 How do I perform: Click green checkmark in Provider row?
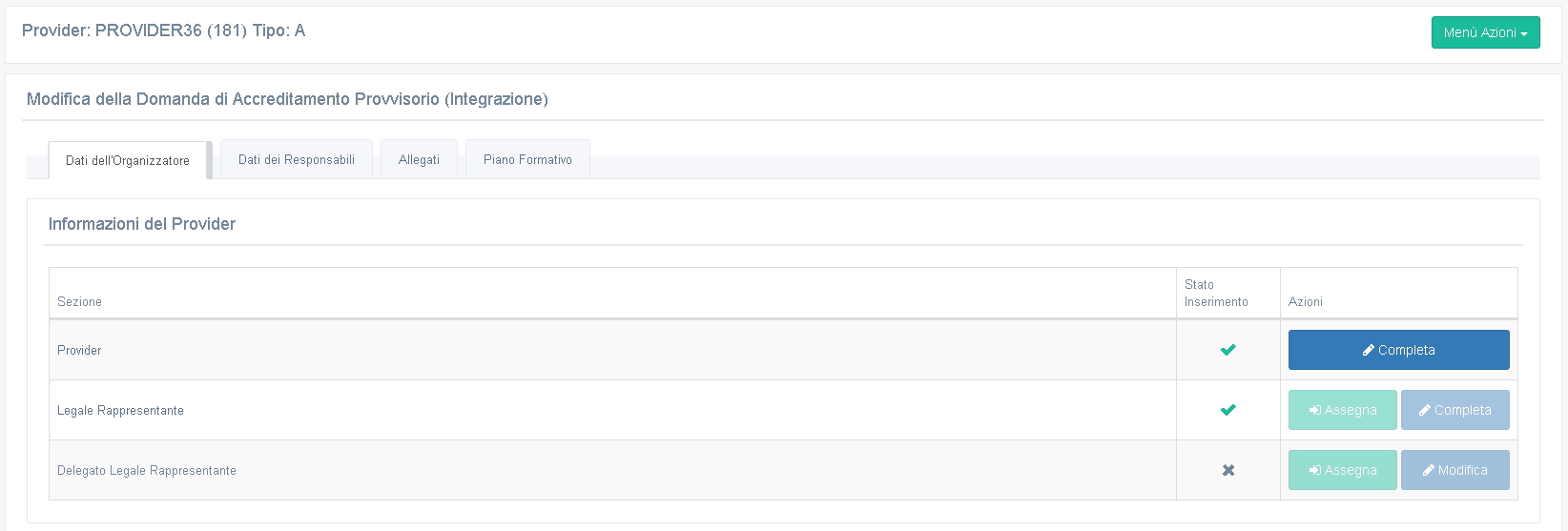click(1228, 350)
